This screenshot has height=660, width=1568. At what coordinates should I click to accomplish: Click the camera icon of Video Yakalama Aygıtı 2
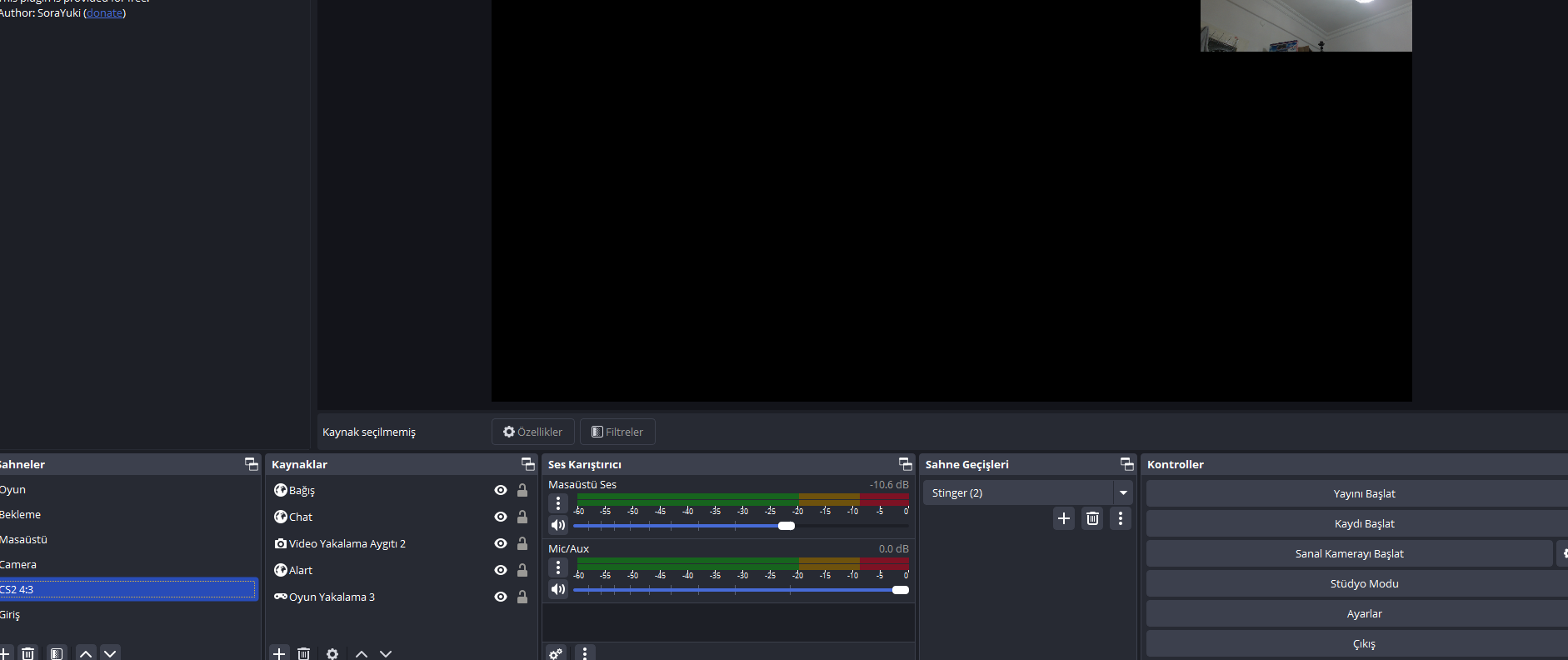pos(281,543)
